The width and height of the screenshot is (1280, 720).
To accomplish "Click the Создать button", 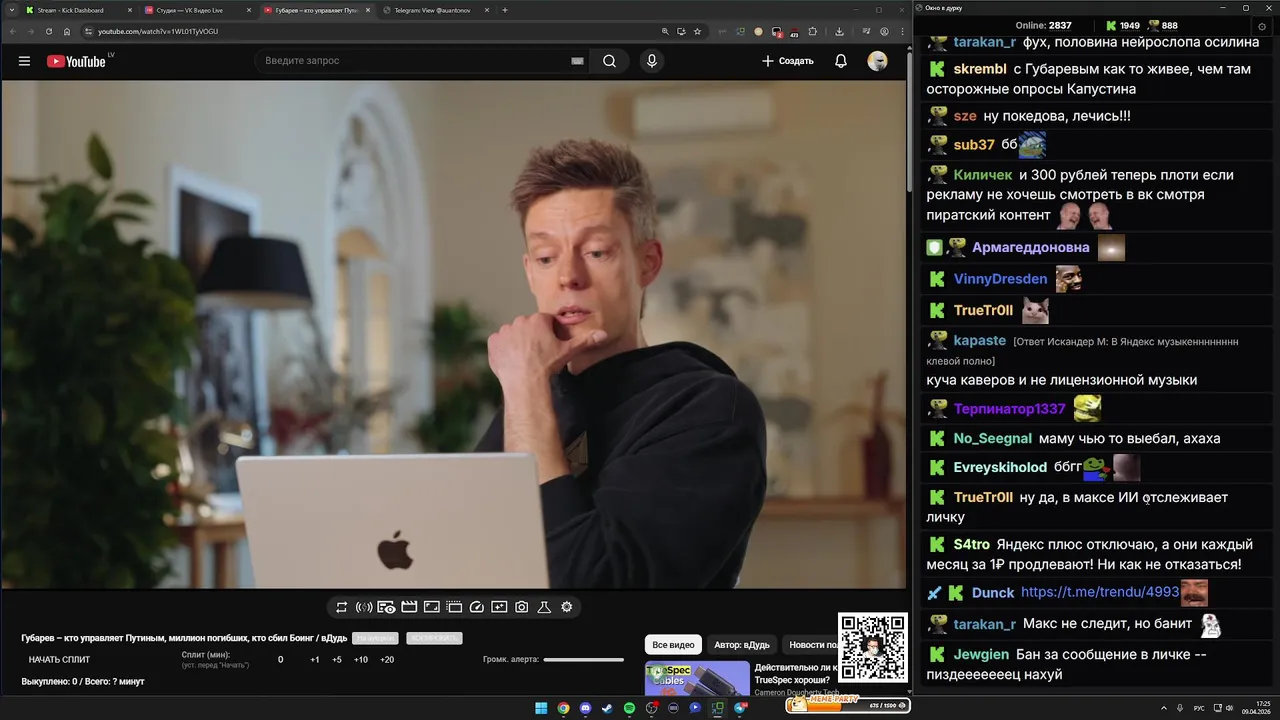I will [788, 61].
